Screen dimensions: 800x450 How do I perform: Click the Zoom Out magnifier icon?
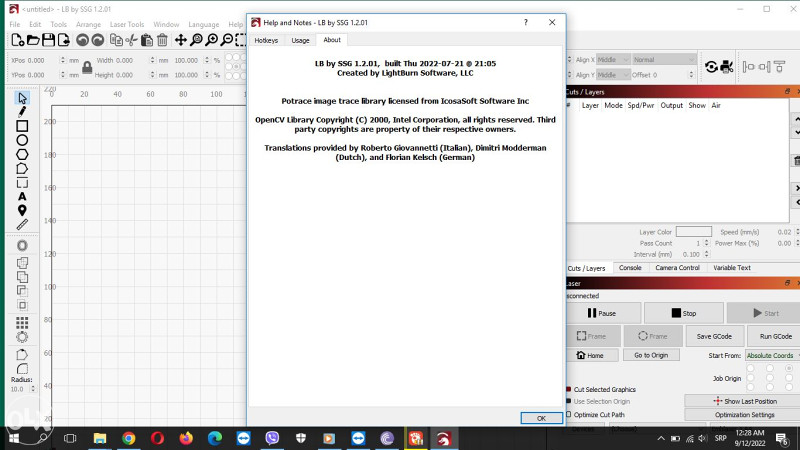(x=227, y=40)
